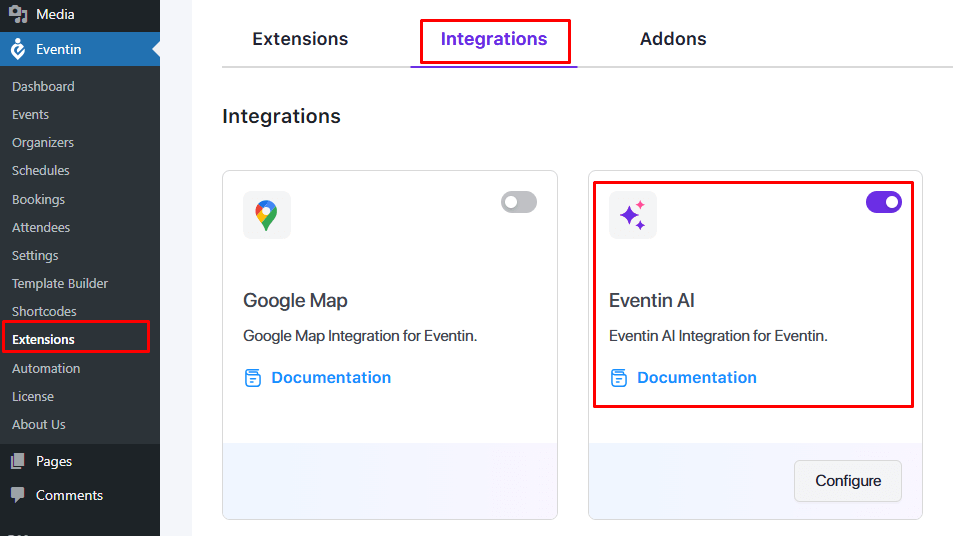
Task: Open Eventin AI Documentation link
Action: [697, 378]
